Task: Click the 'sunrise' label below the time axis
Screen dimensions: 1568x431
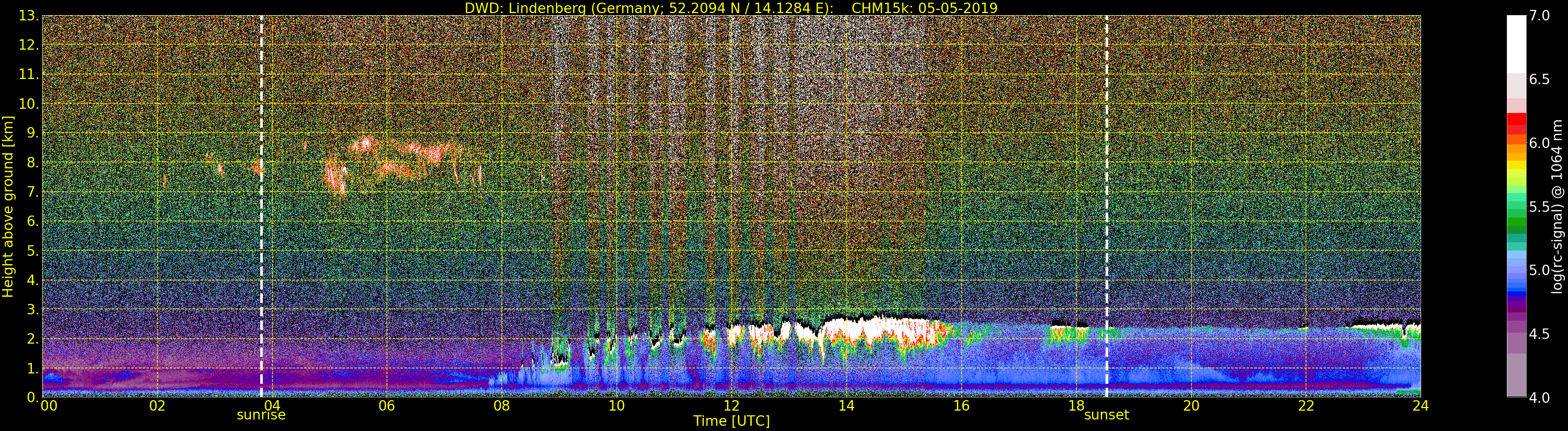Action: (261, 415)
